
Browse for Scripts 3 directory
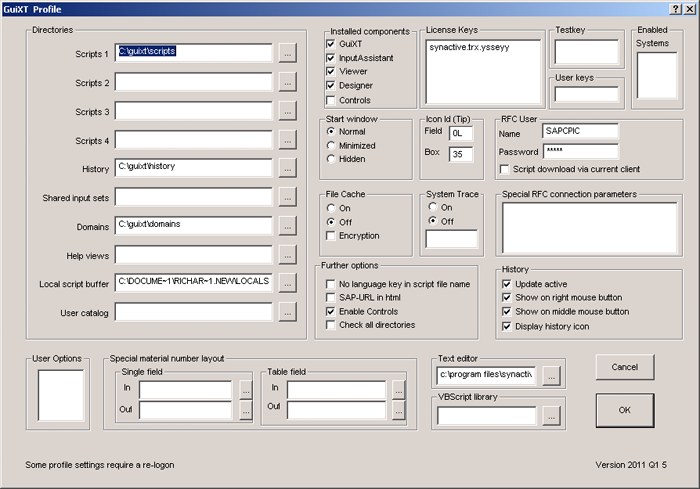click(x=288, y=112)
